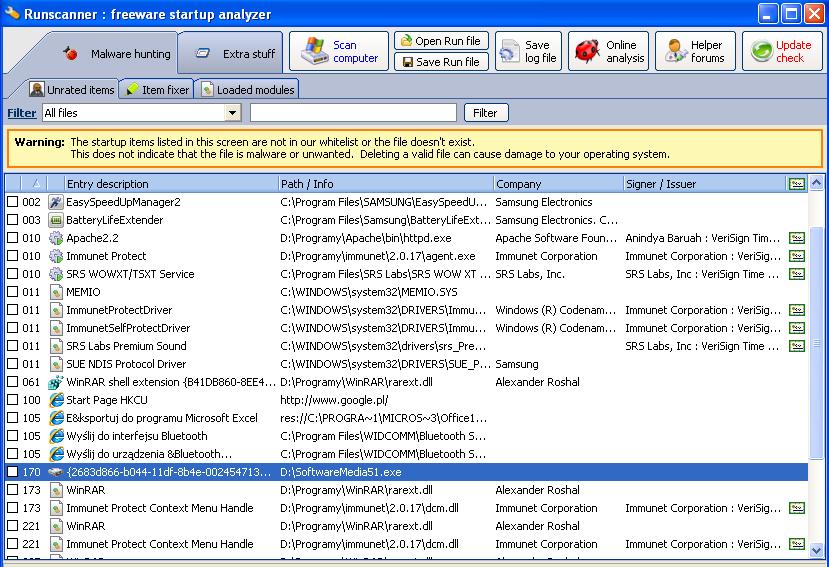Click the scrollbar up arrow
Image resolution: width=829 pixels, height=567 pixels.
point(816,183)
